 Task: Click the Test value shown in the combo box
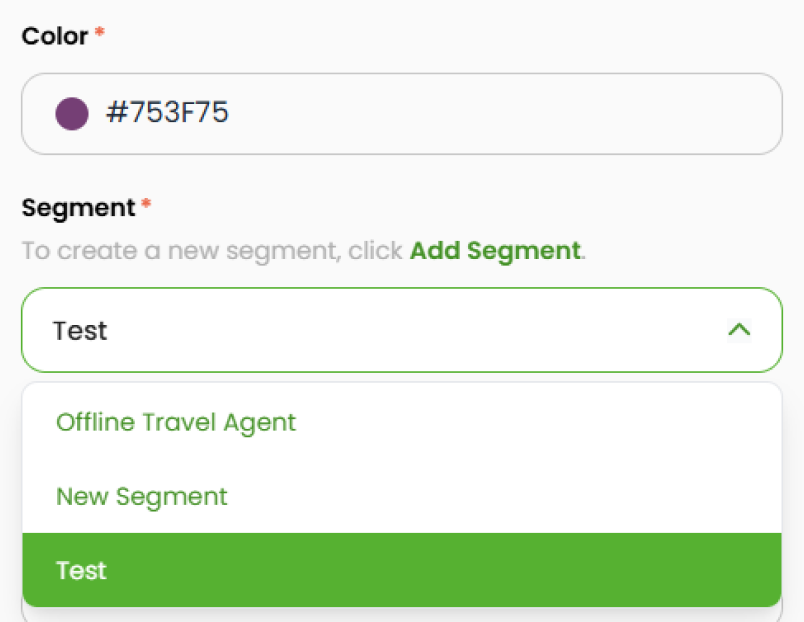pos(80,330)
